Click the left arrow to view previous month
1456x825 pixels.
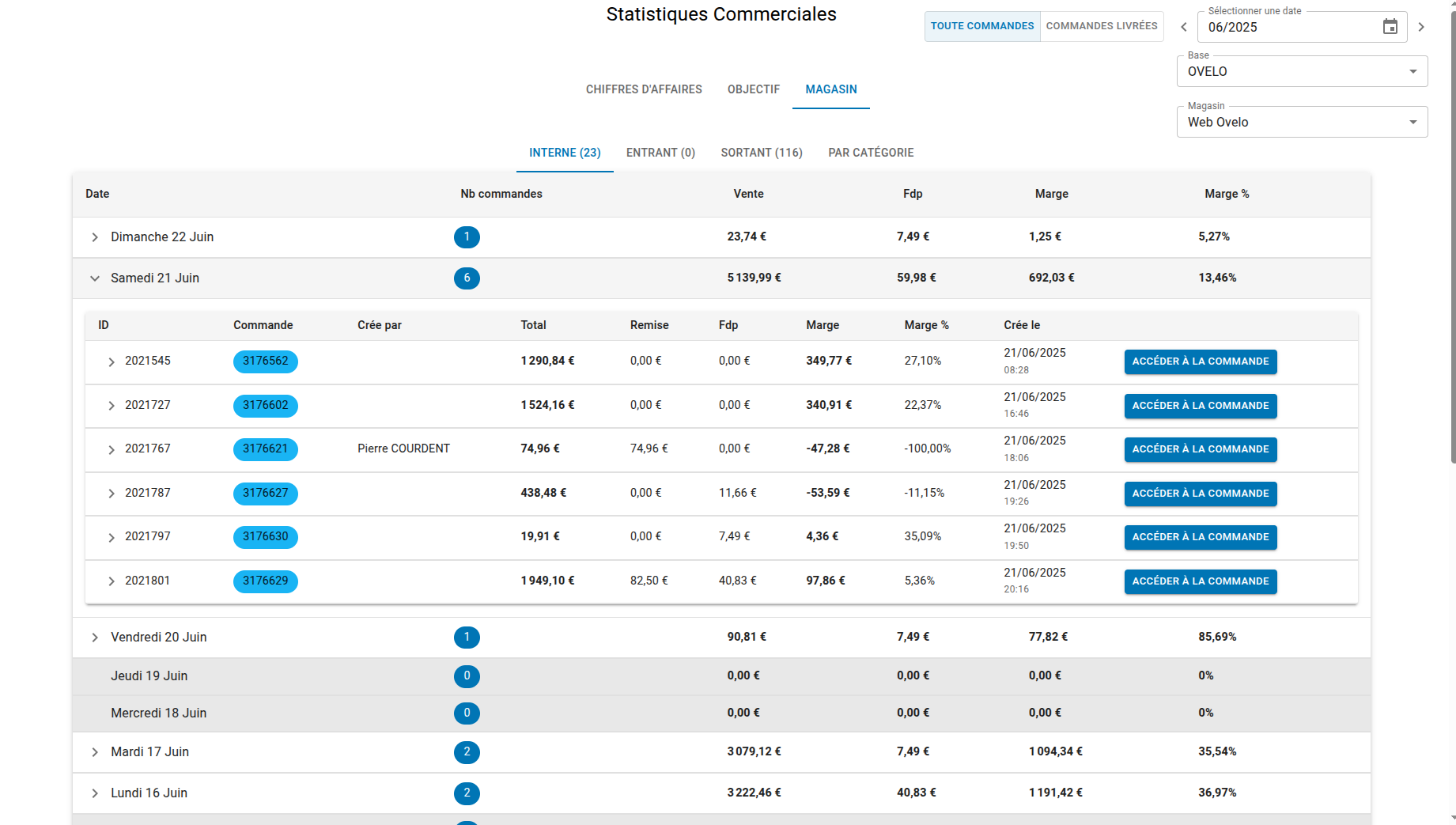point(1183,26)
